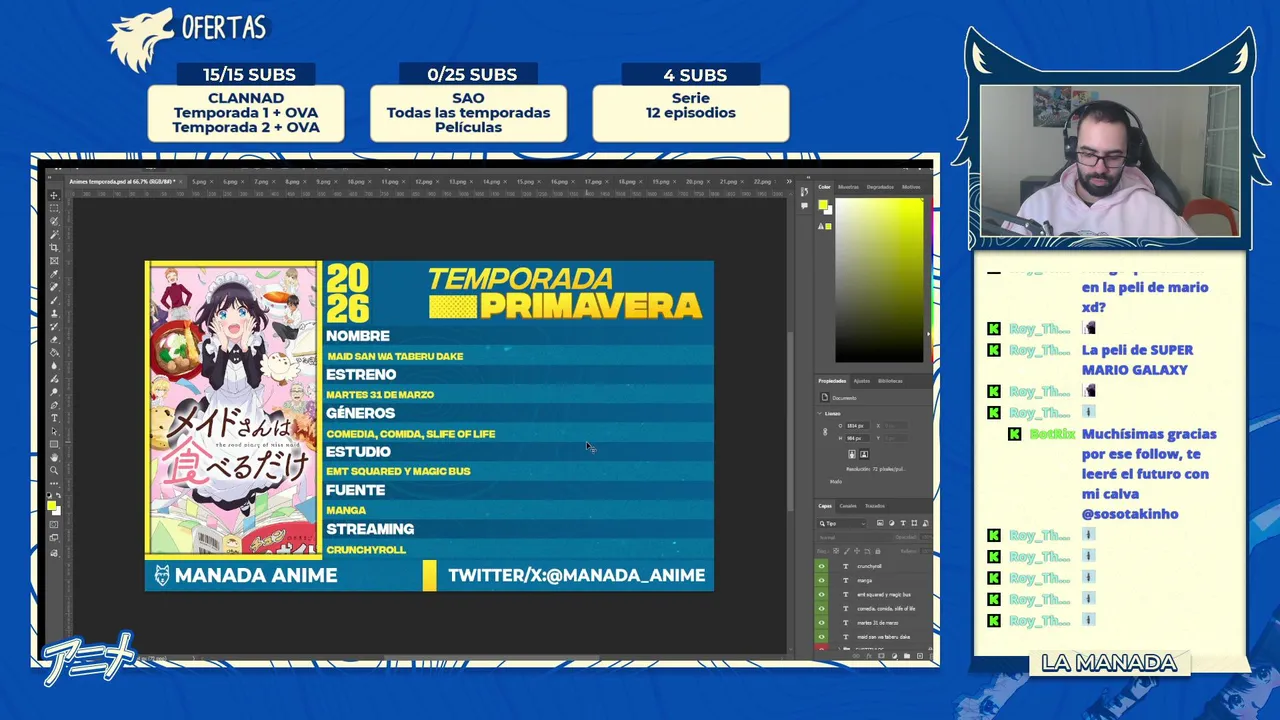Toggle lock transparent pixels in Layers
This screenshot has width=1280, height=720.
pyautogui.click(x=836, y=551)
